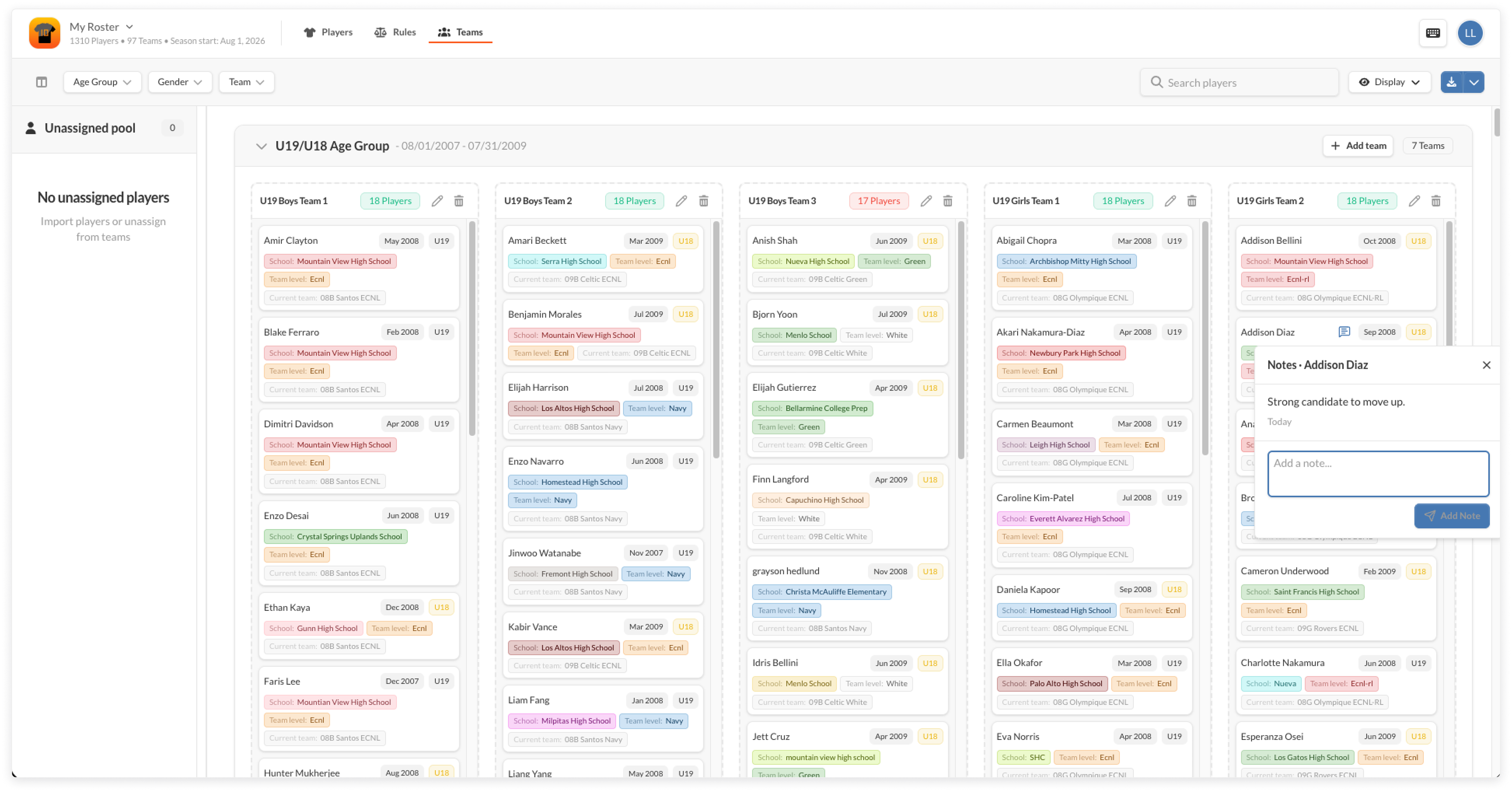This screenshot has height=792, width=1512.
Task: Click the Add team button
Action: click(1358, 145)
